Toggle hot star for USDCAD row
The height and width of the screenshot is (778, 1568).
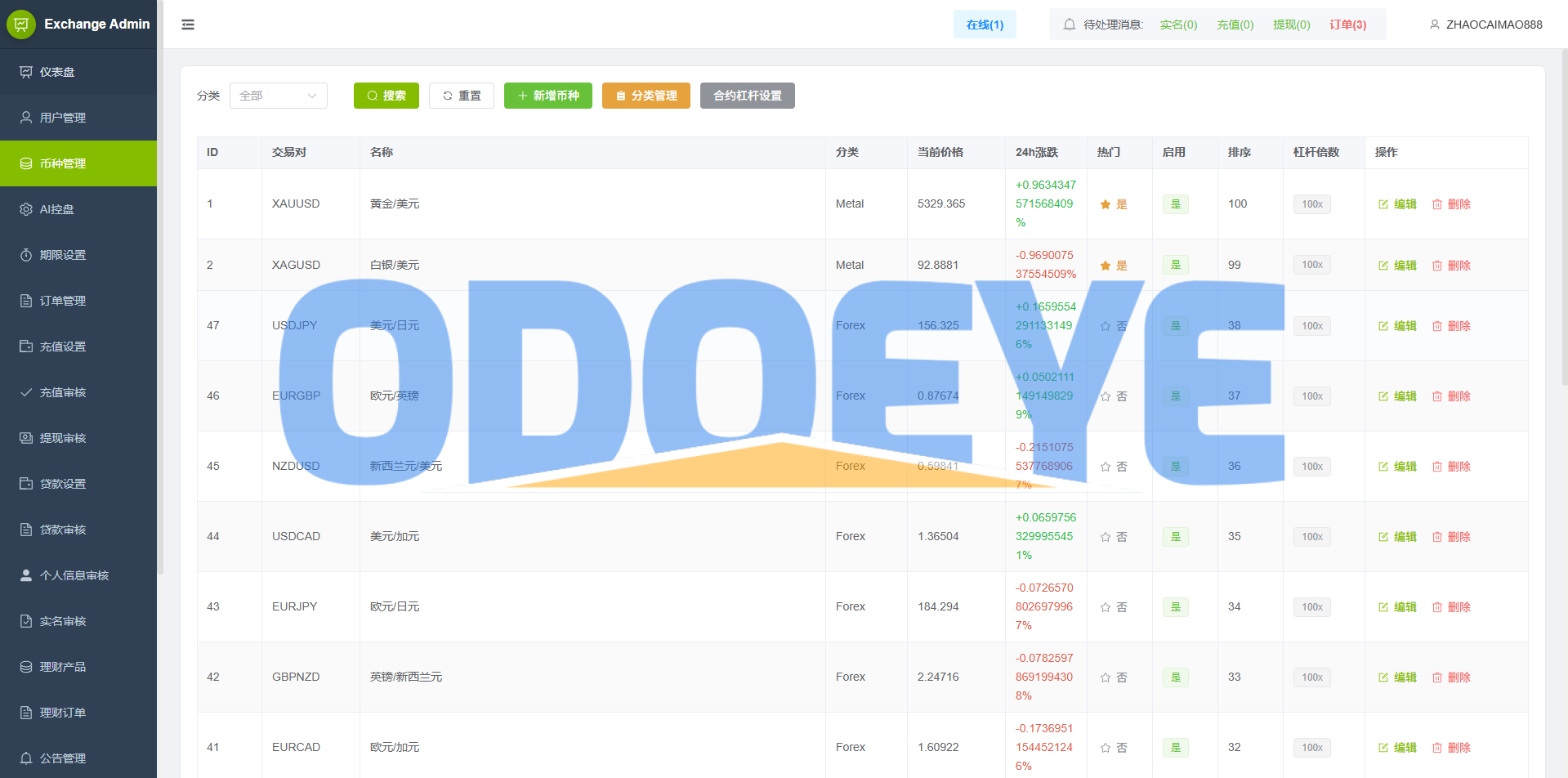(x=1106, y=537)
